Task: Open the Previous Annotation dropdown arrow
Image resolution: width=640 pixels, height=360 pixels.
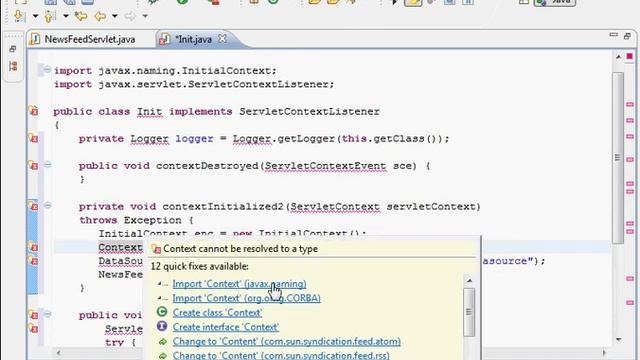Action: click(x=66, y=16)
